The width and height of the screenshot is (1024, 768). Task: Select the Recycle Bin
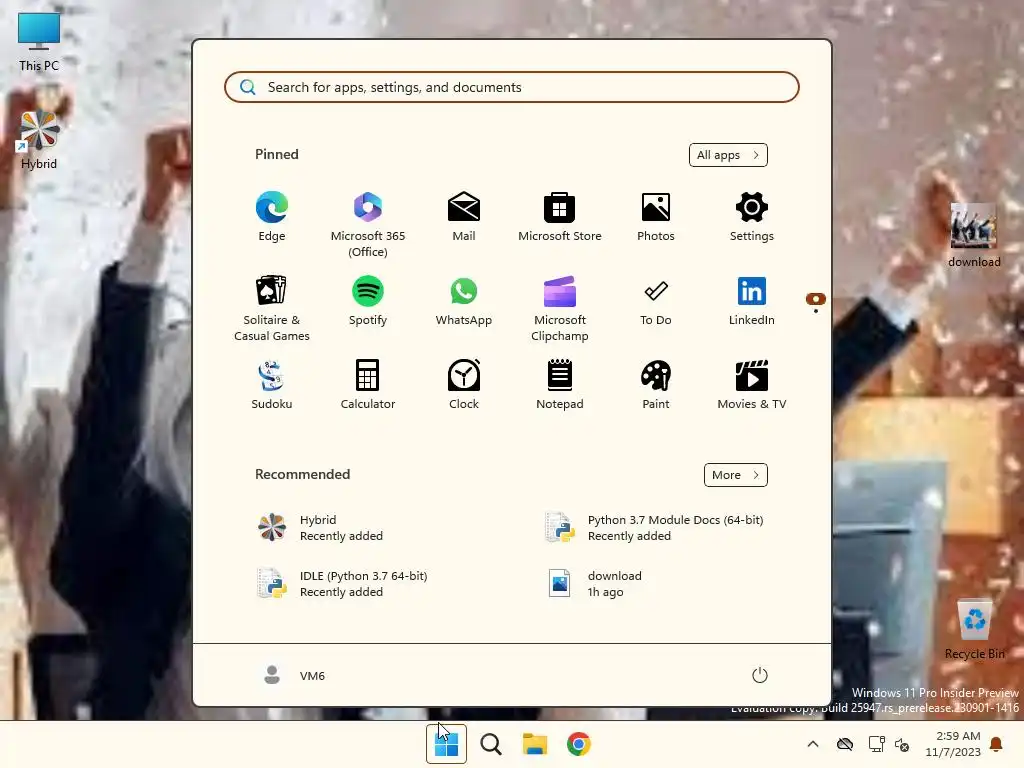[974, 629]
